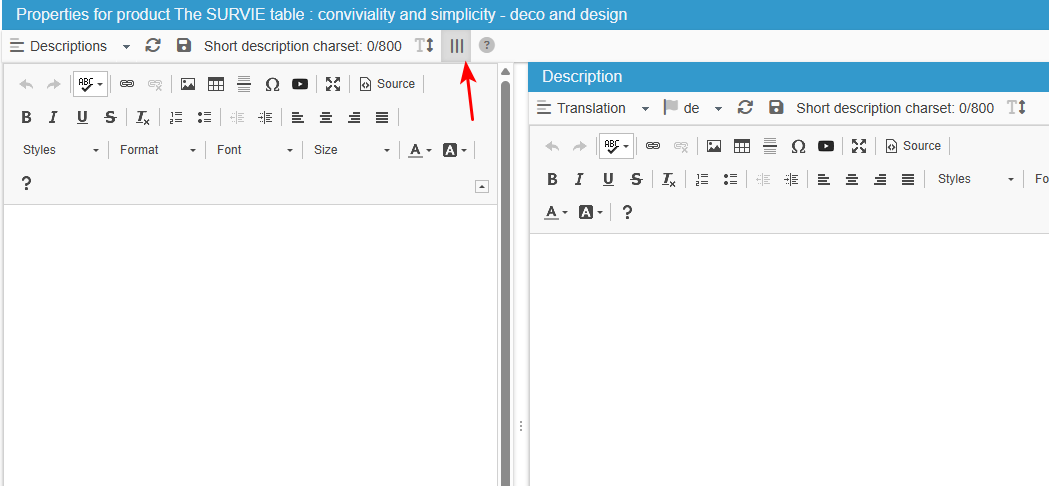Open the Translation dropdown menu
The width and height of the screenshot is (1049, 486).
[593, 108]
